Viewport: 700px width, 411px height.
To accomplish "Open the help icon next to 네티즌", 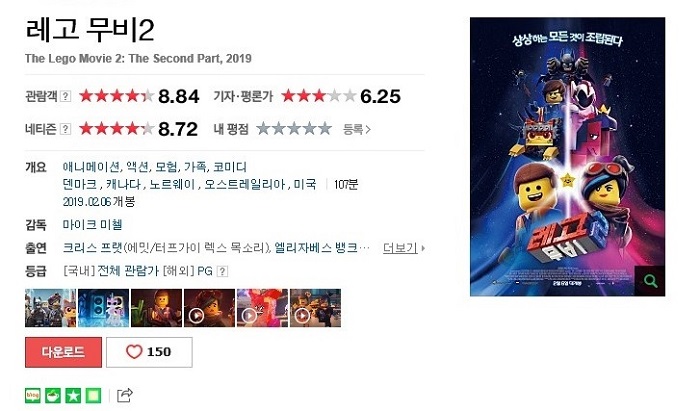I will 65,129.
